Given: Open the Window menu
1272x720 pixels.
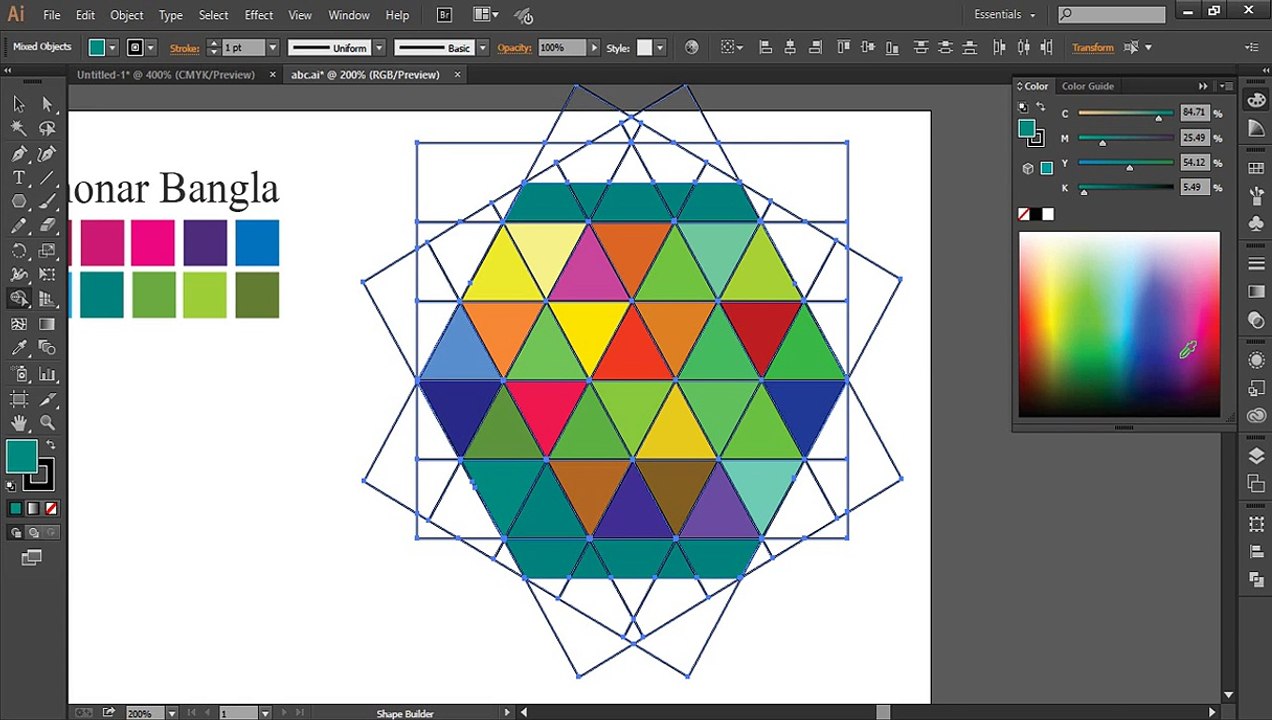Looking at the screenshot, I should coord(349,15).
